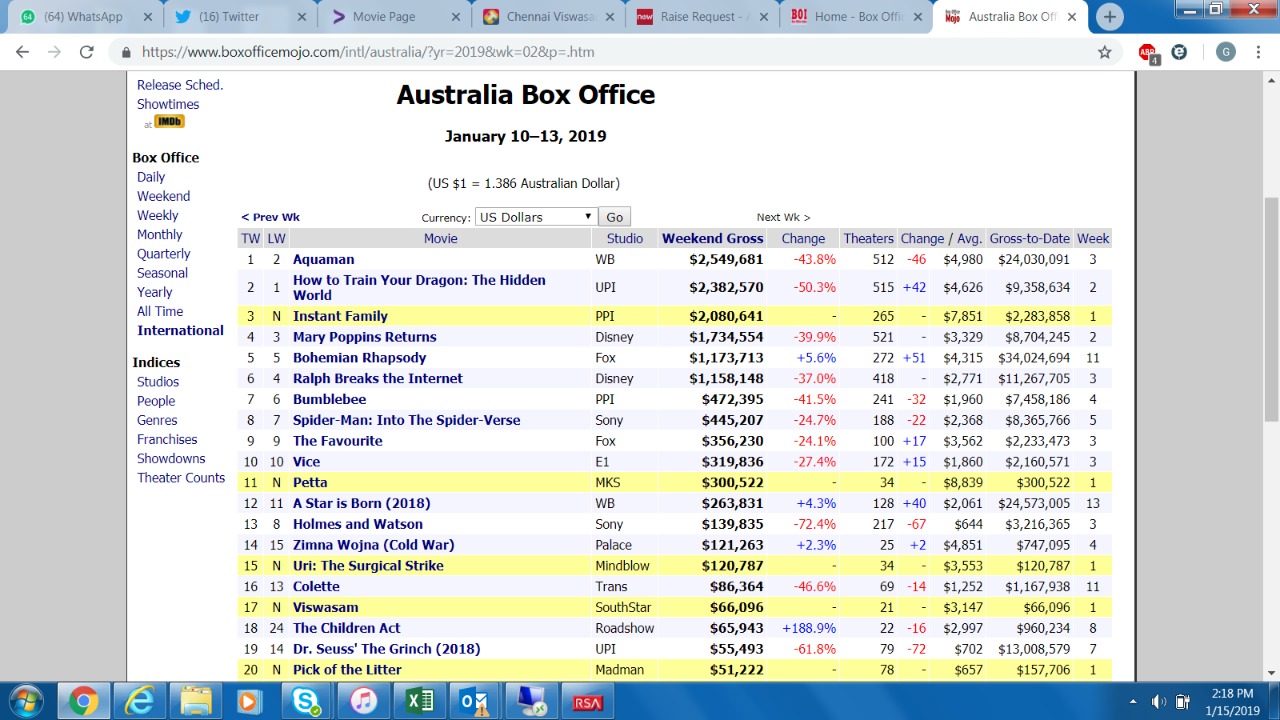Viewport: 1280px width, 720px height.
Task: Open the Chrome profile avatar G
Action: click(1225, 52)
